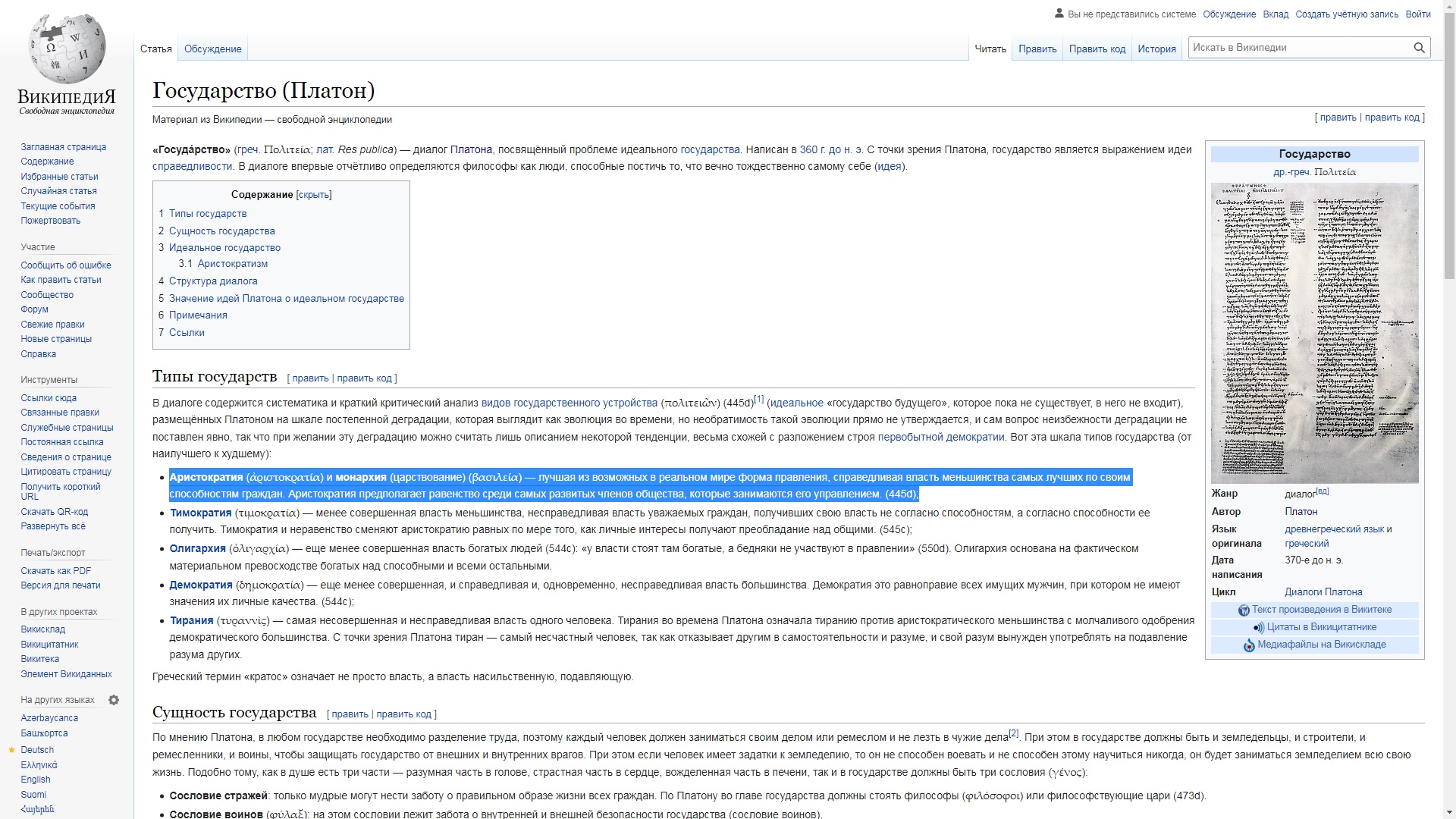Click Скачать QR-код link
This screenshot has height=819, width=1456.
pos(54,512)
